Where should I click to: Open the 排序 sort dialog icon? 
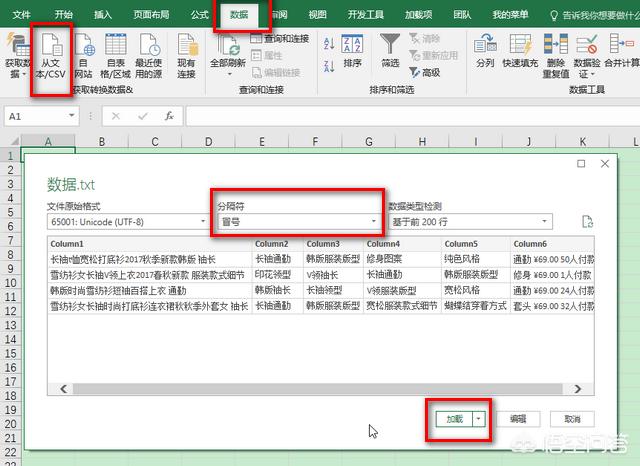pyautogui.click(x=352, y=50)
